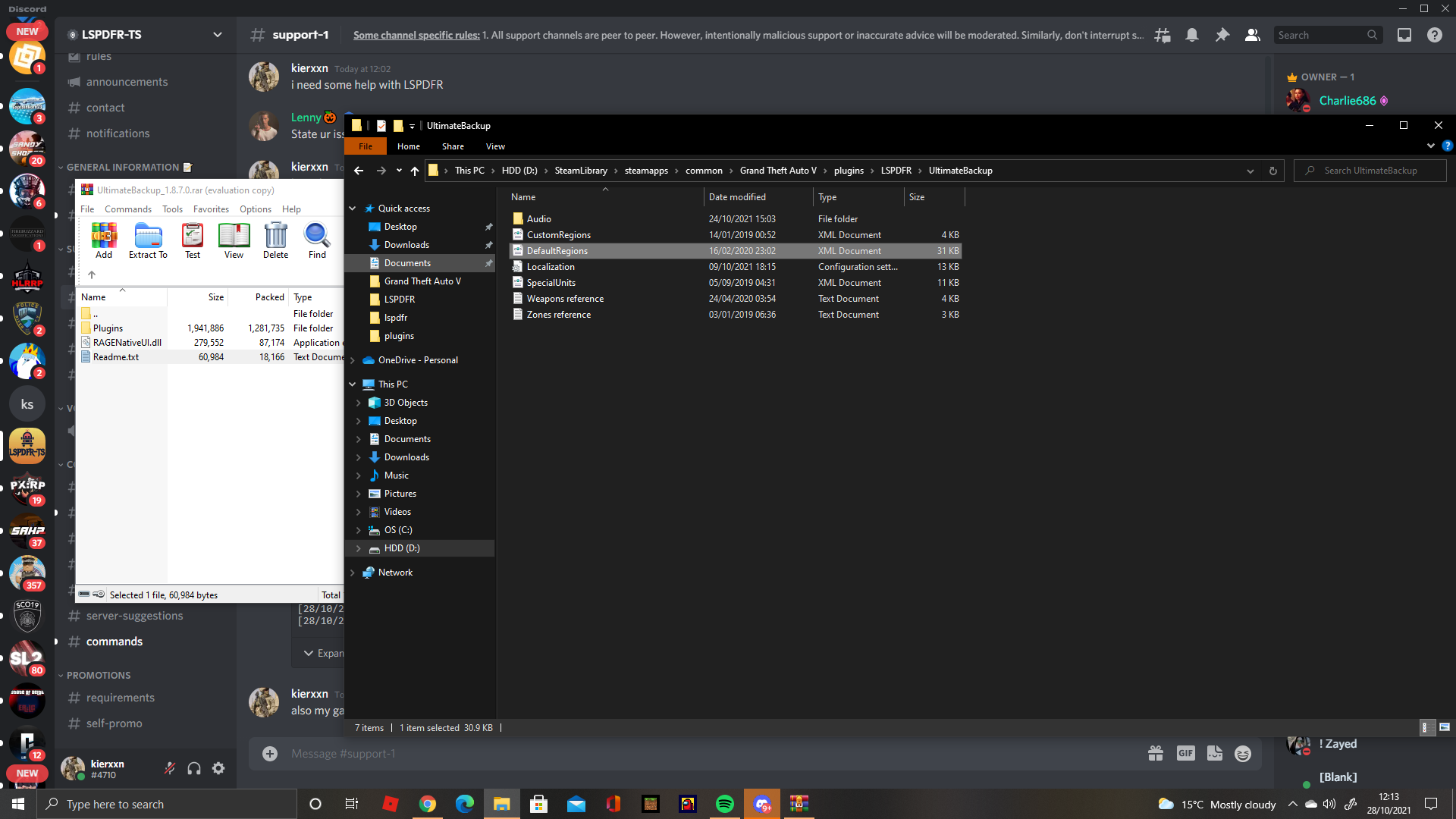The width and height of the screenshot is (1456, 819).
Task: Click Grand Theft Auto V breadcrumb
Action: [x=777, y=171]
